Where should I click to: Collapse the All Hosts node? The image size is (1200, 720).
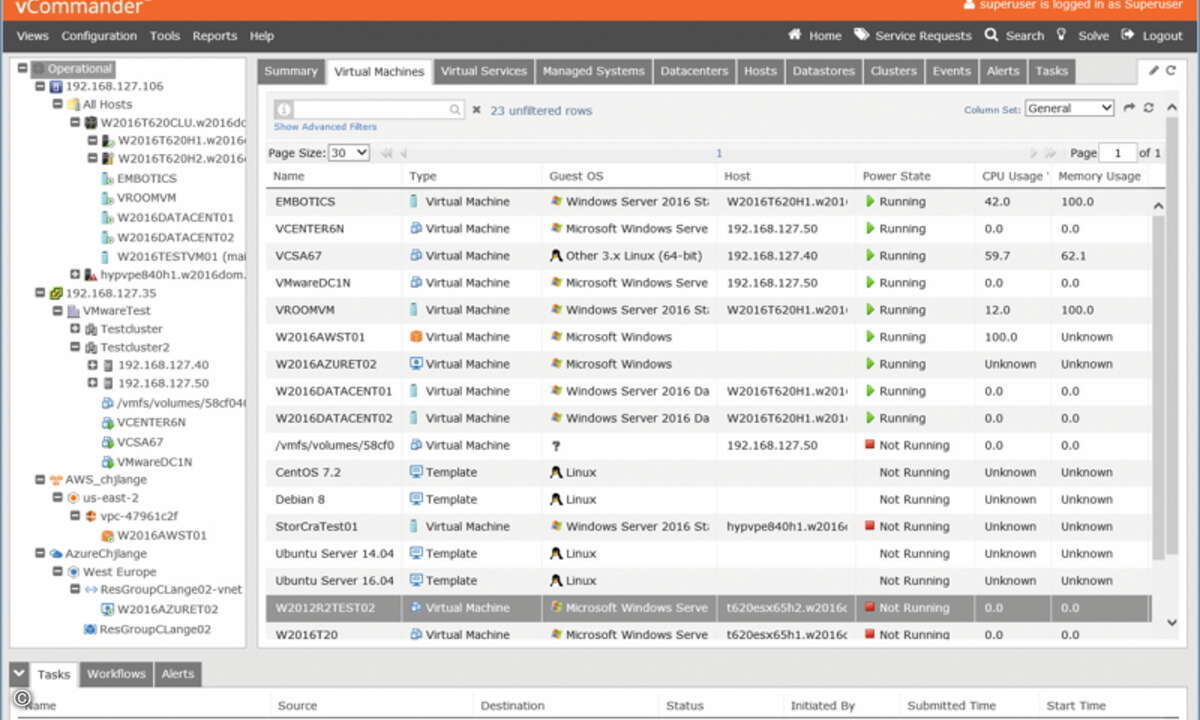(x=57, y=104)
